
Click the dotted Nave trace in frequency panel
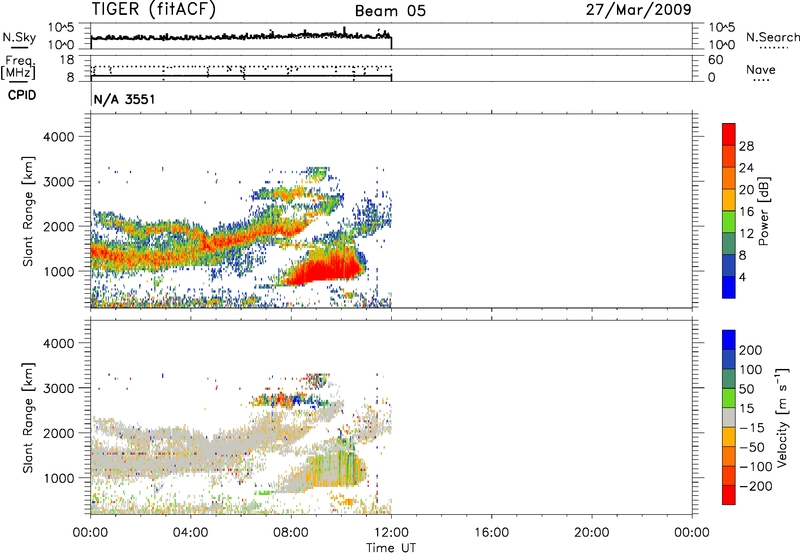click(x=241, y=67)
